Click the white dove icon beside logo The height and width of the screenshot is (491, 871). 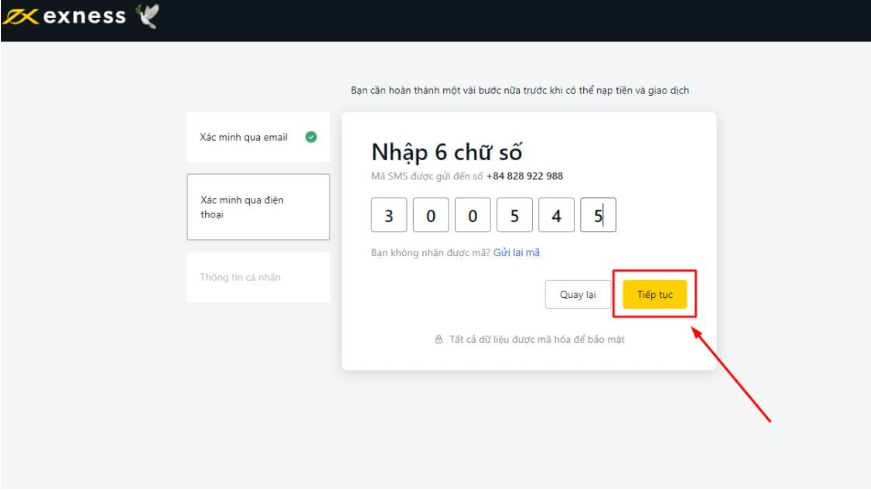pyautogui.click(x=147, y=16)
